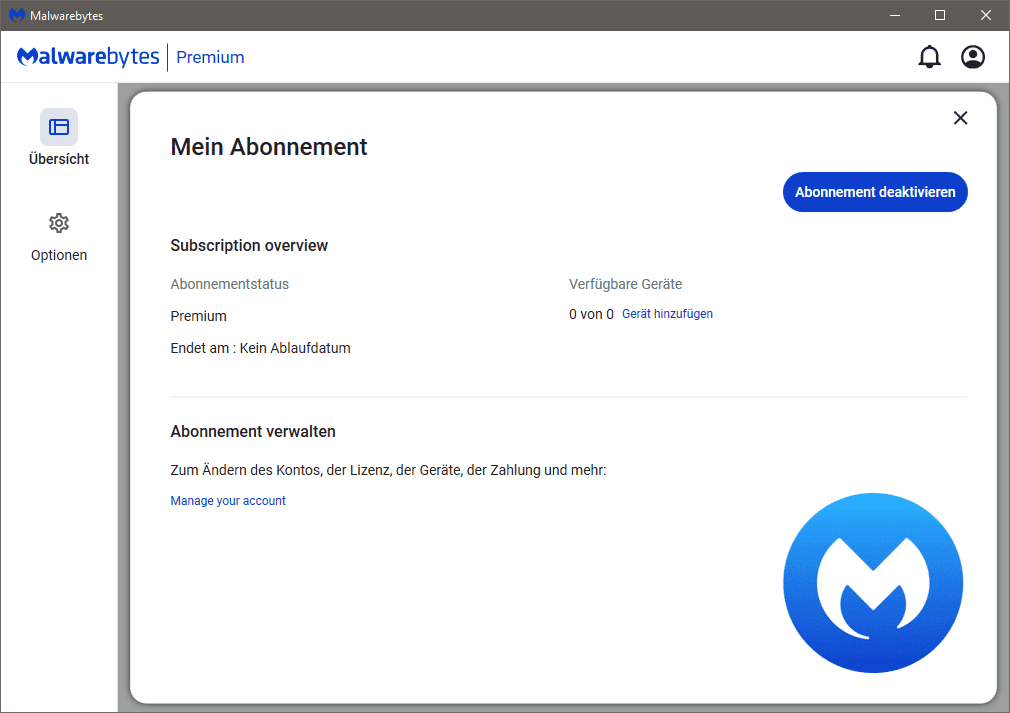Close the Mein Abonnement panel
This screenshot has height=713, width=1010.
coord(960,118)
